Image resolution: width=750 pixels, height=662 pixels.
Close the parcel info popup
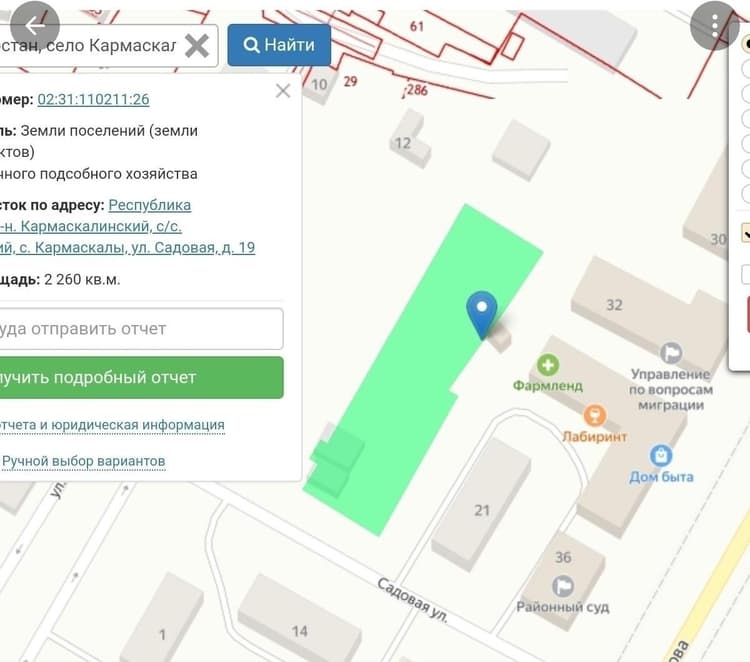[283, 90]
